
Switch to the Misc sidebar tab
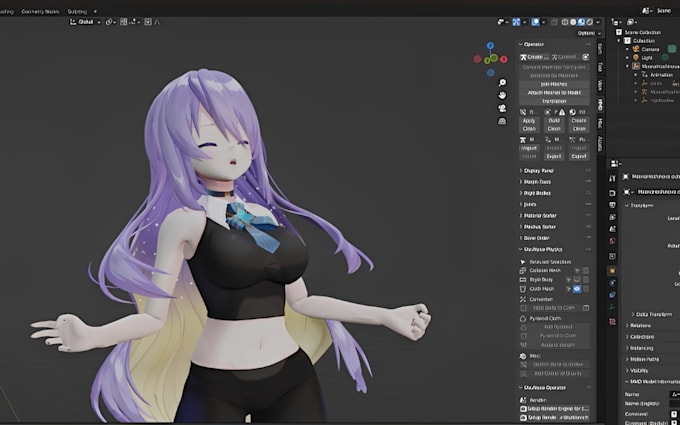click(600, 123)
